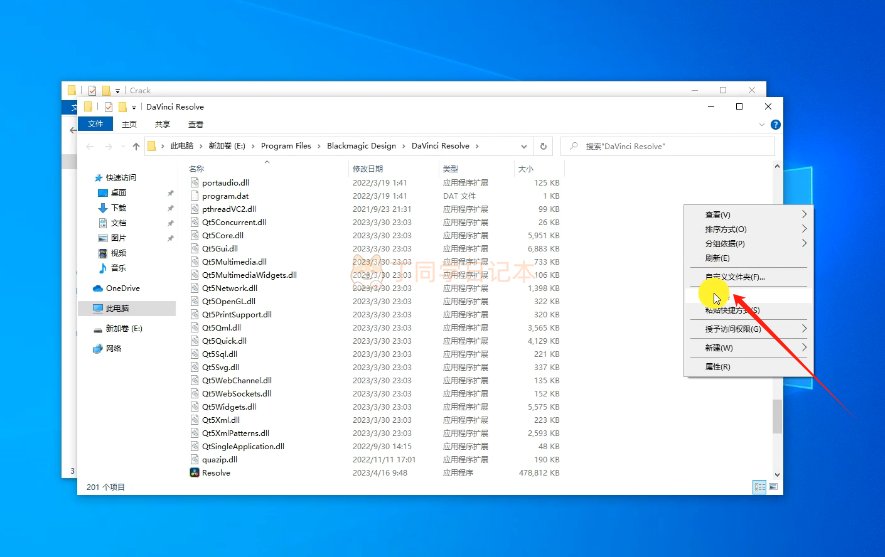Click the Resolve application icon in file list

tap(195, 473)
